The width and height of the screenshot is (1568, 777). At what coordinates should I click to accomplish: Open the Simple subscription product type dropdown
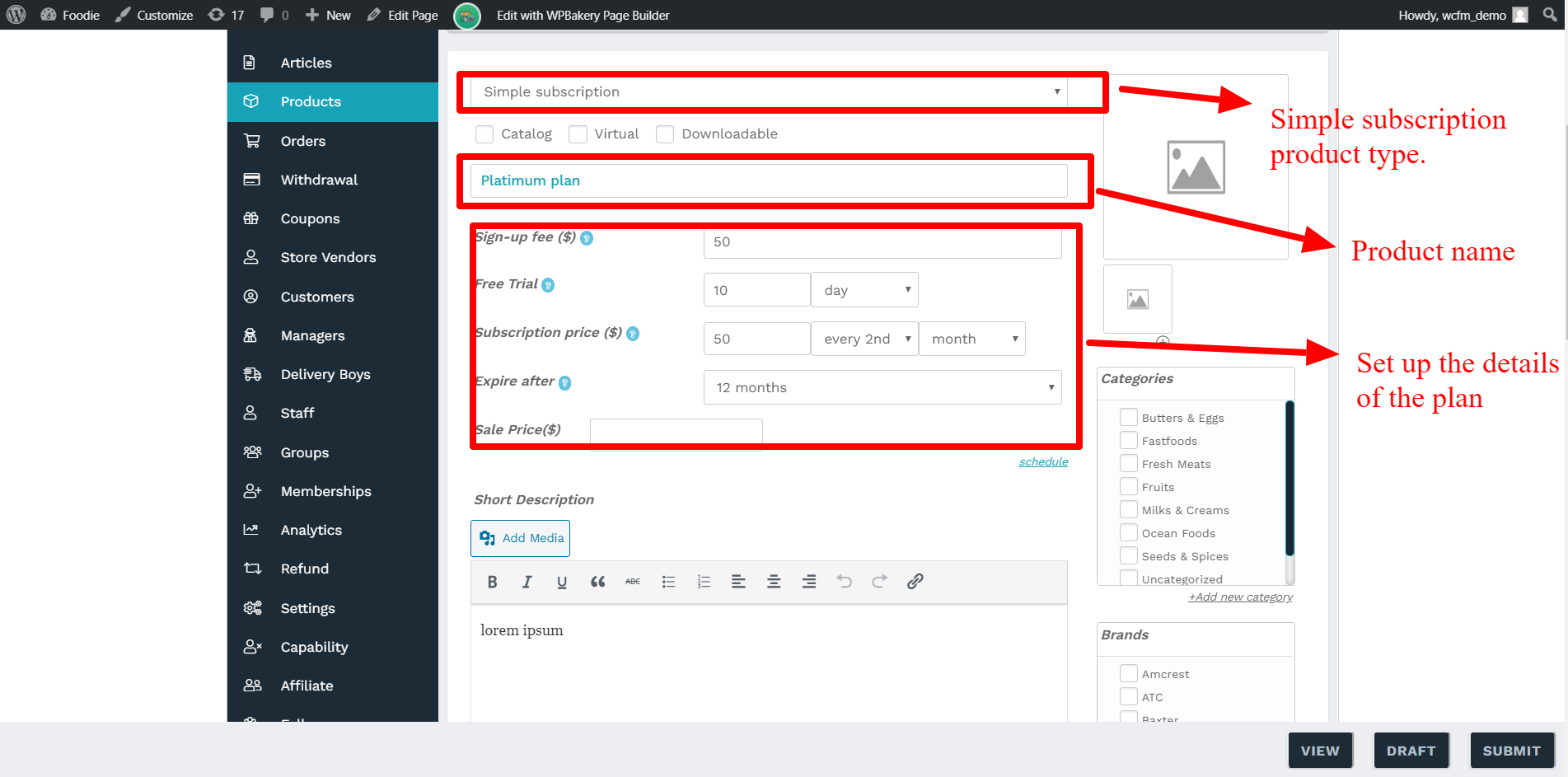coord(768,92)
